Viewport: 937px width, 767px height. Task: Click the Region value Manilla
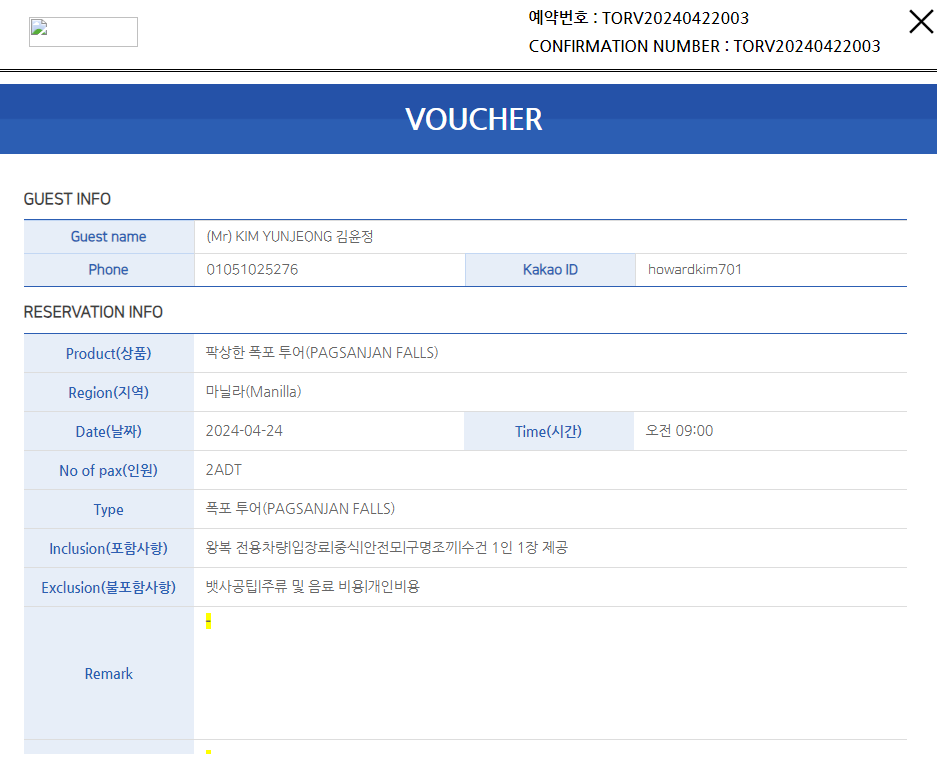pos(253,392)
